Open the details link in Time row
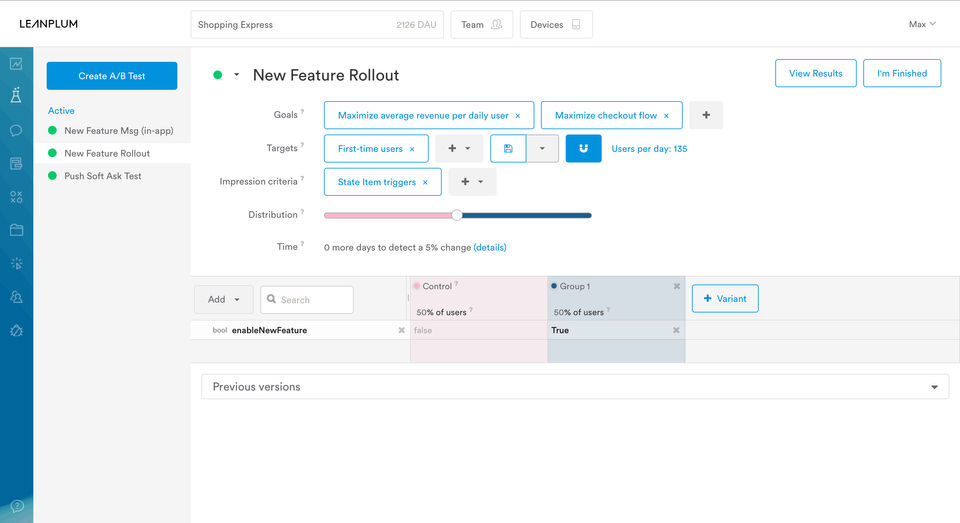Screen dimensions: 960x523 pos(490,247)
